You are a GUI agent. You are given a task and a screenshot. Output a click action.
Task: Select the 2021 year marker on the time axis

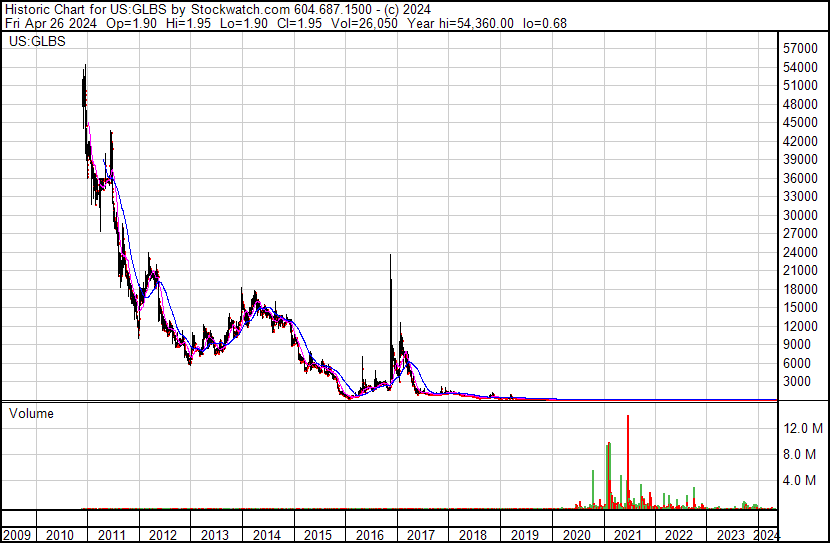point(627,535)
